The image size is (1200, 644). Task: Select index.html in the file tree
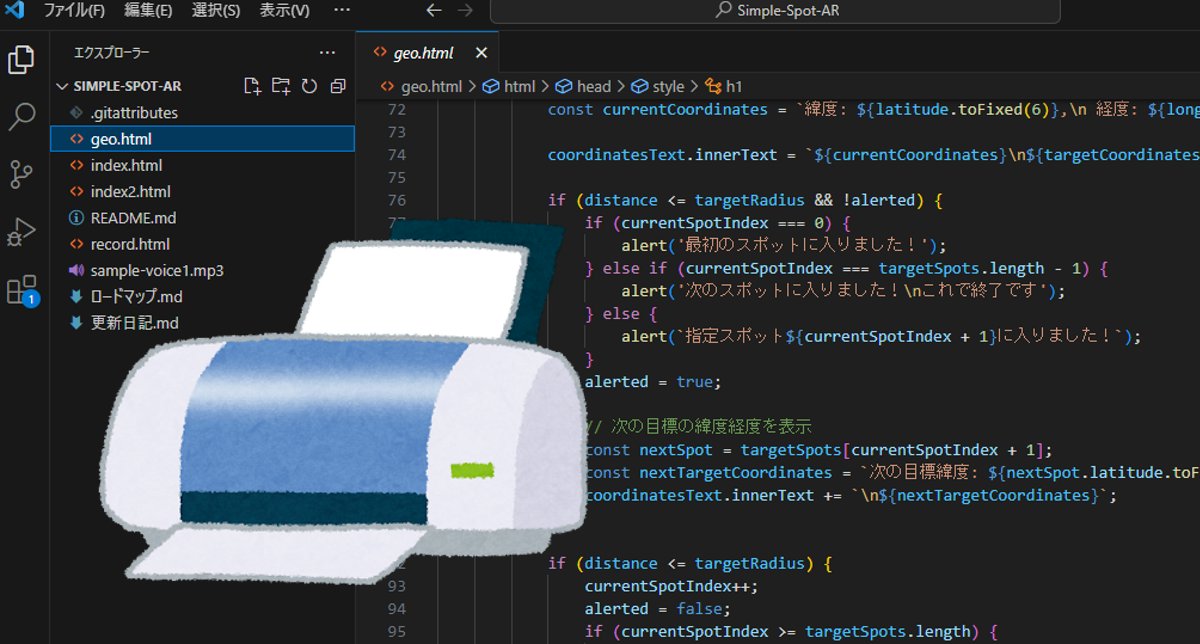[125, 165]
